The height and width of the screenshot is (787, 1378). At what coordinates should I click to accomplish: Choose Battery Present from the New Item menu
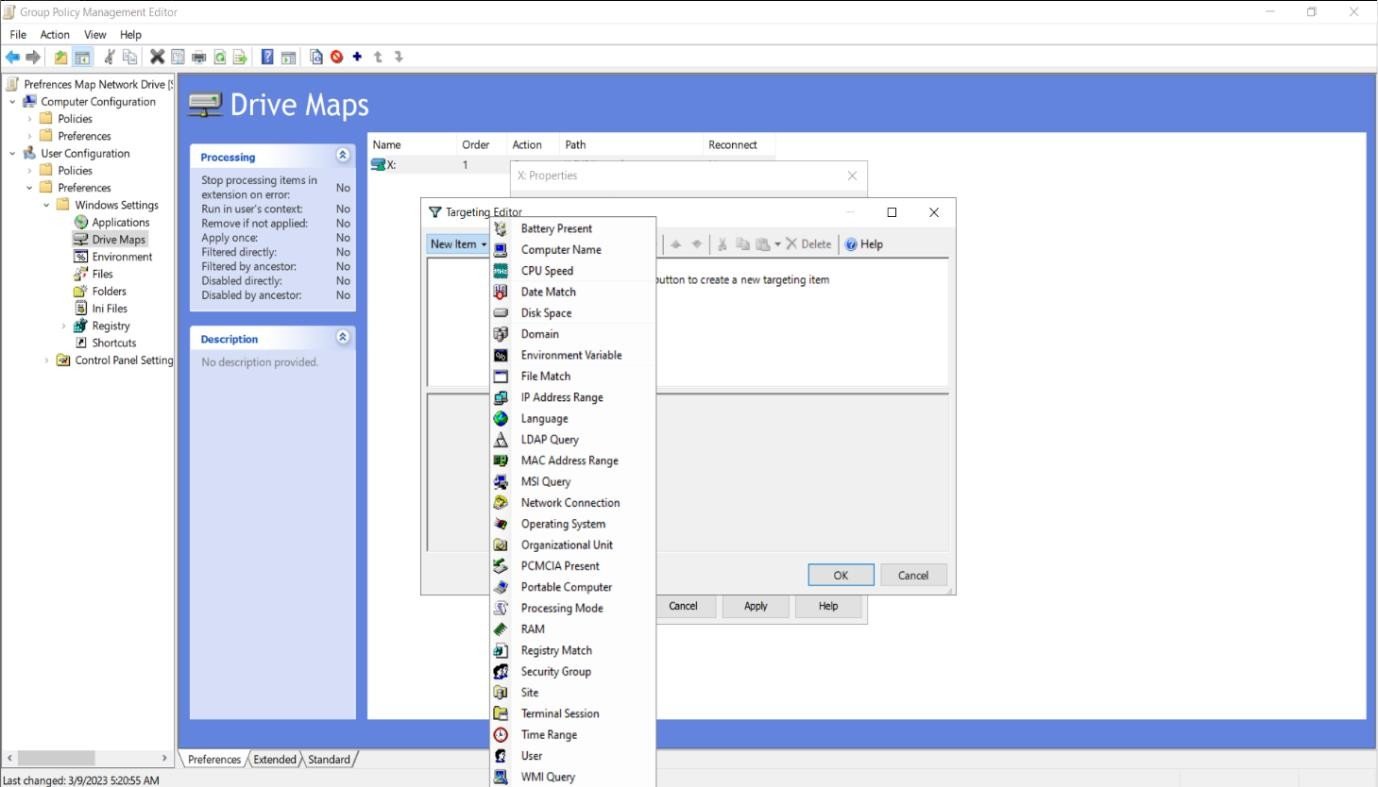[573, 229]
